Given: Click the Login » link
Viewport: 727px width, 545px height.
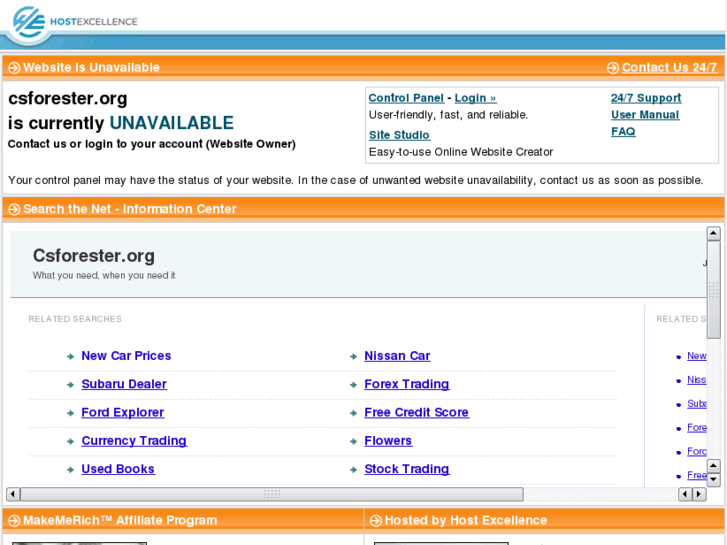Looking at the screenshot, I should 475,98.
